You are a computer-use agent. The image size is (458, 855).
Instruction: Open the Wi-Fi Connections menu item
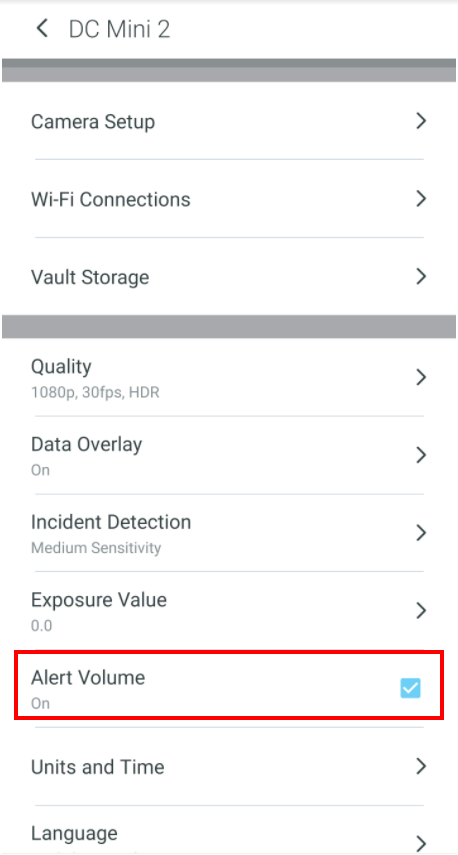point(229,199)
